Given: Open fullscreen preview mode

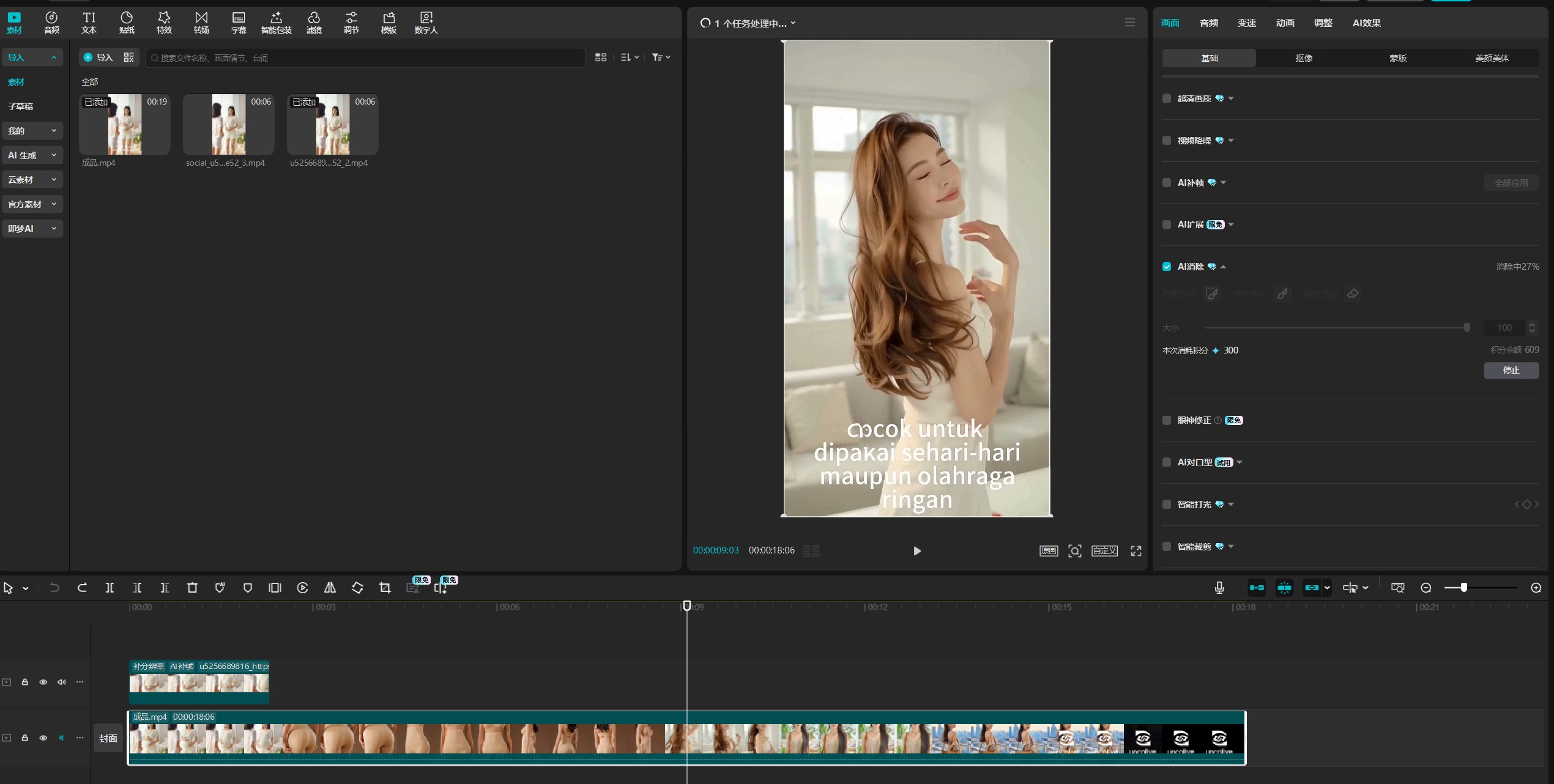Looking at the screenshot, I should tap(1136, 551).
